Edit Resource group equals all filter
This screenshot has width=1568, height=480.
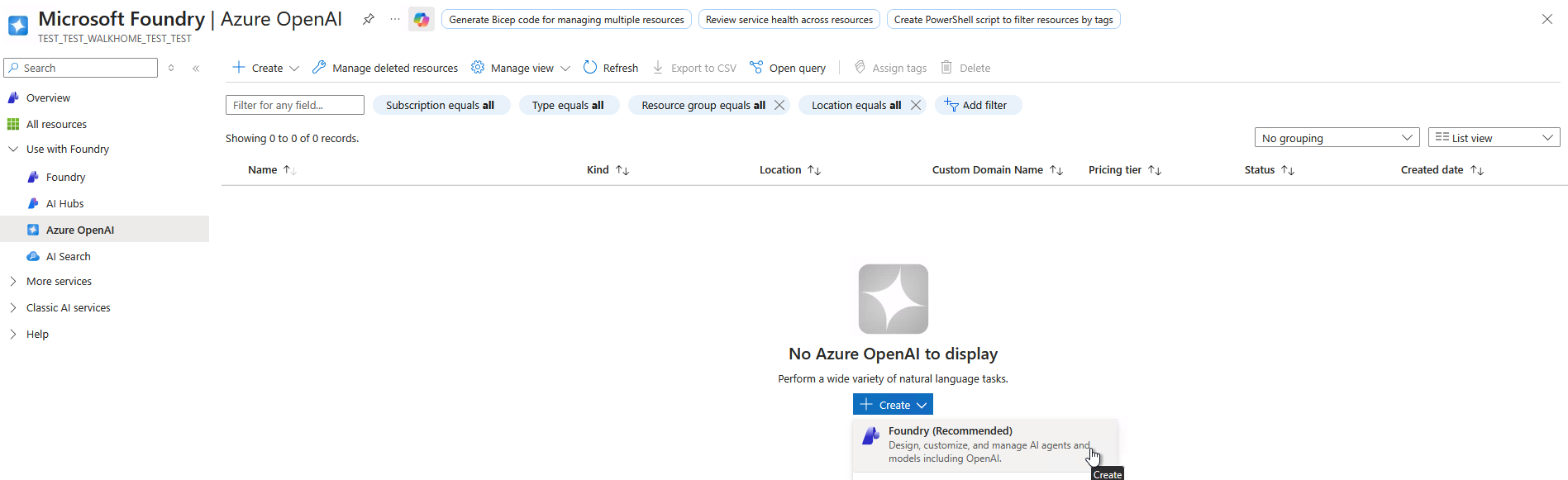(703, 105)
